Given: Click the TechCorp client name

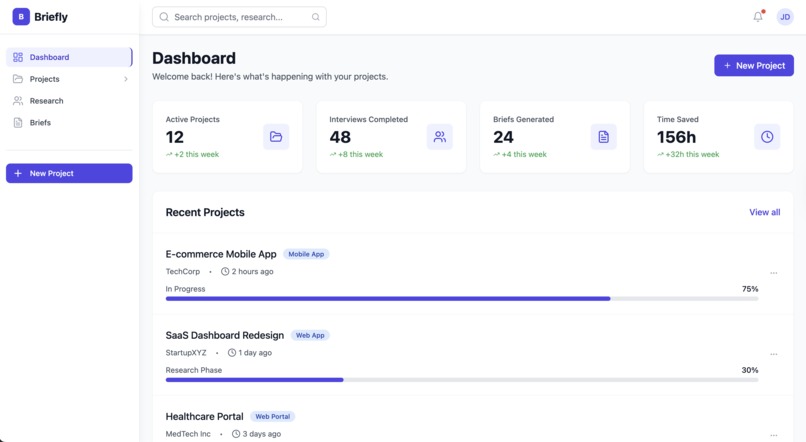Looking at the screenshot, I should [182, 271].
